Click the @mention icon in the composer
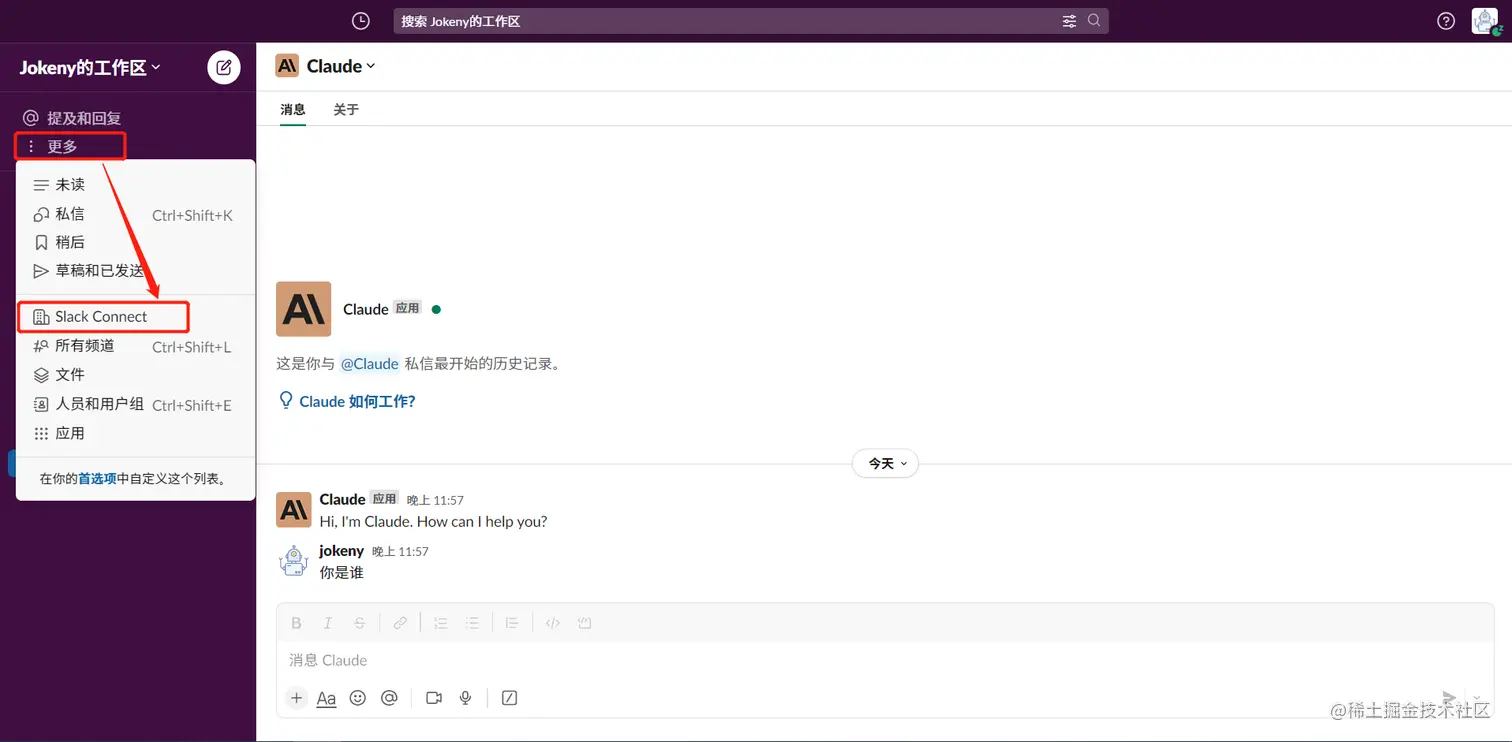The image size is (1512, 742). pos(390,697)
